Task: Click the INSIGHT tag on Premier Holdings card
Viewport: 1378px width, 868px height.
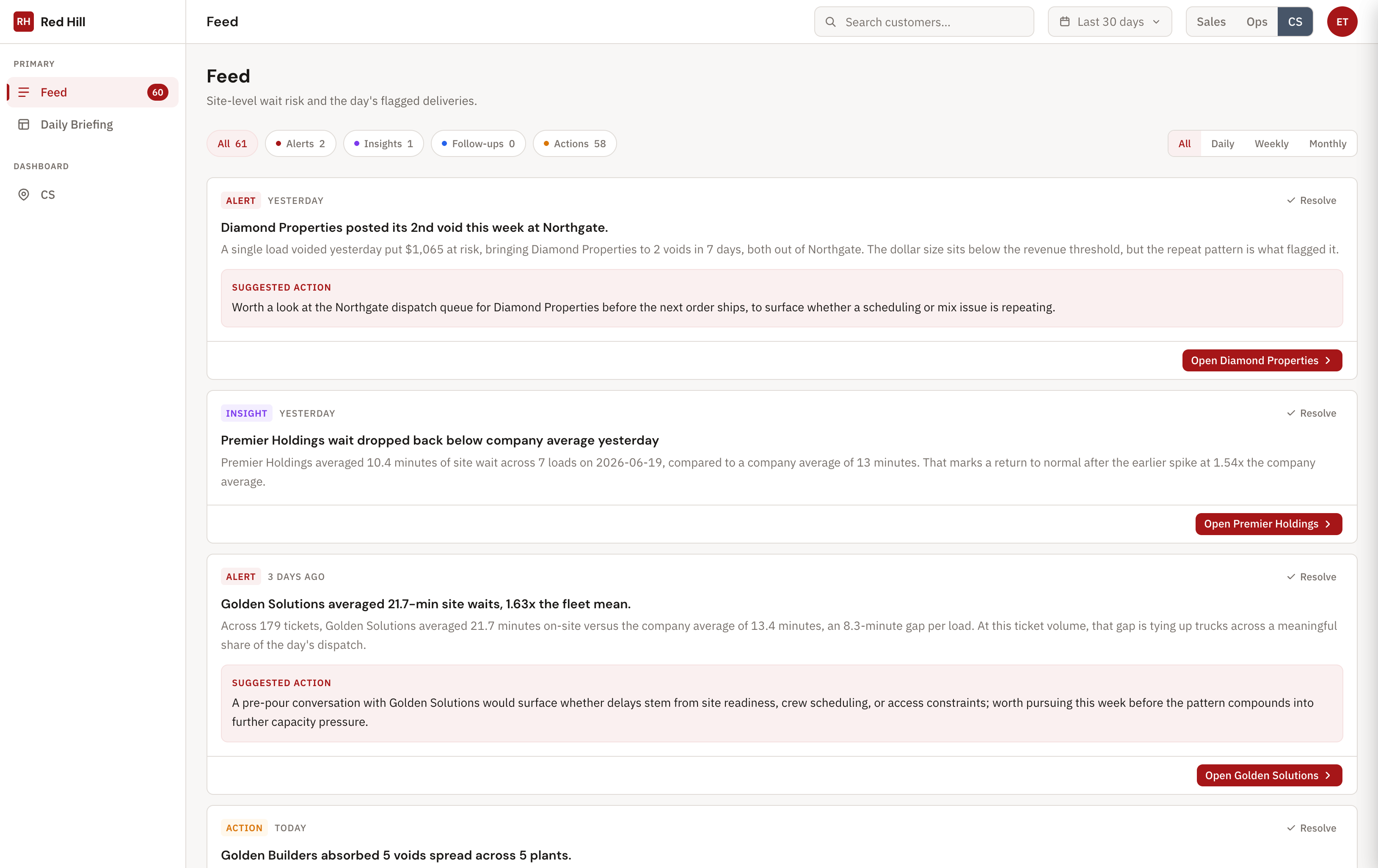Action: click(x=246, y=413)
